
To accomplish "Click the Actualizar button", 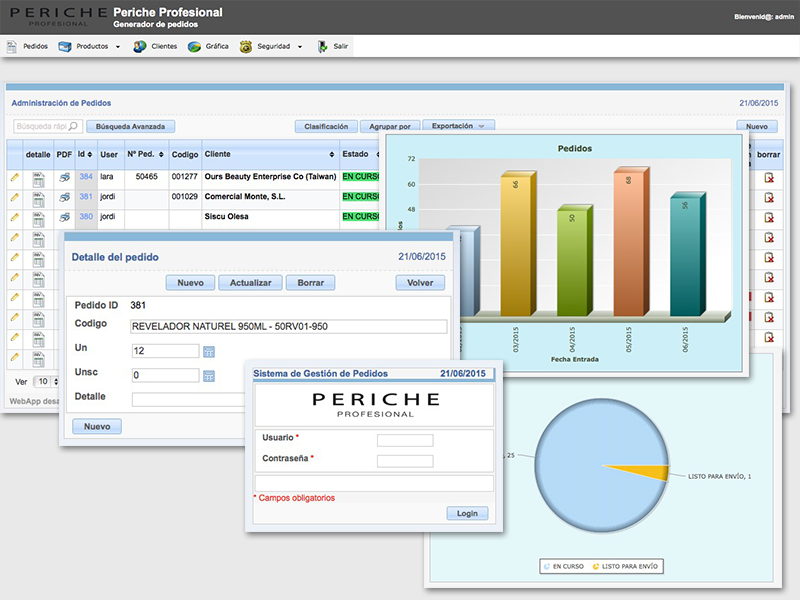I will (251, 283).
